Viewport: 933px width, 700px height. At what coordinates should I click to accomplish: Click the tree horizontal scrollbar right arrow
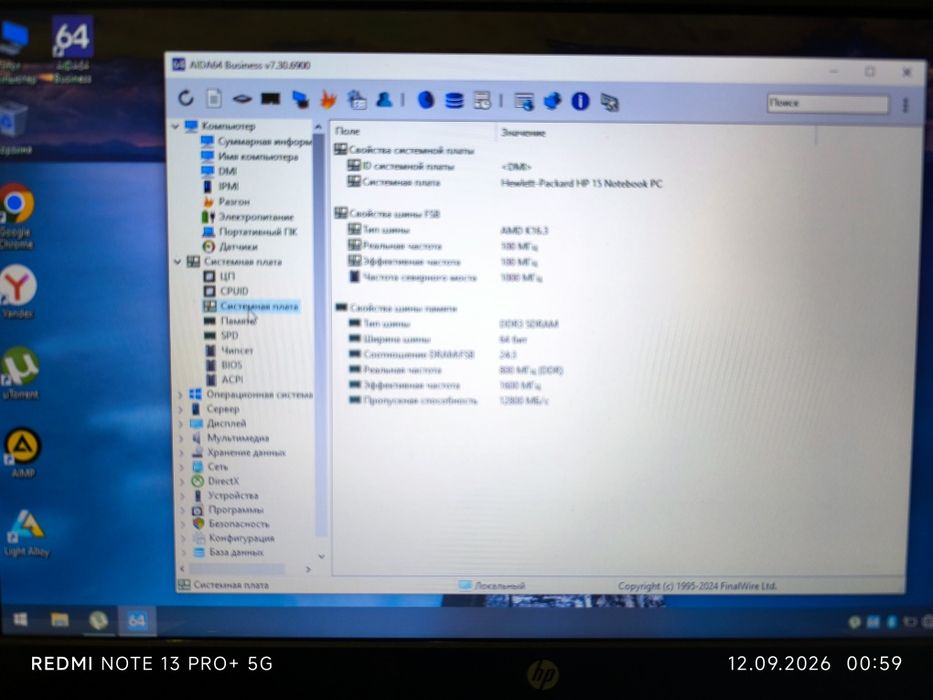308,570
